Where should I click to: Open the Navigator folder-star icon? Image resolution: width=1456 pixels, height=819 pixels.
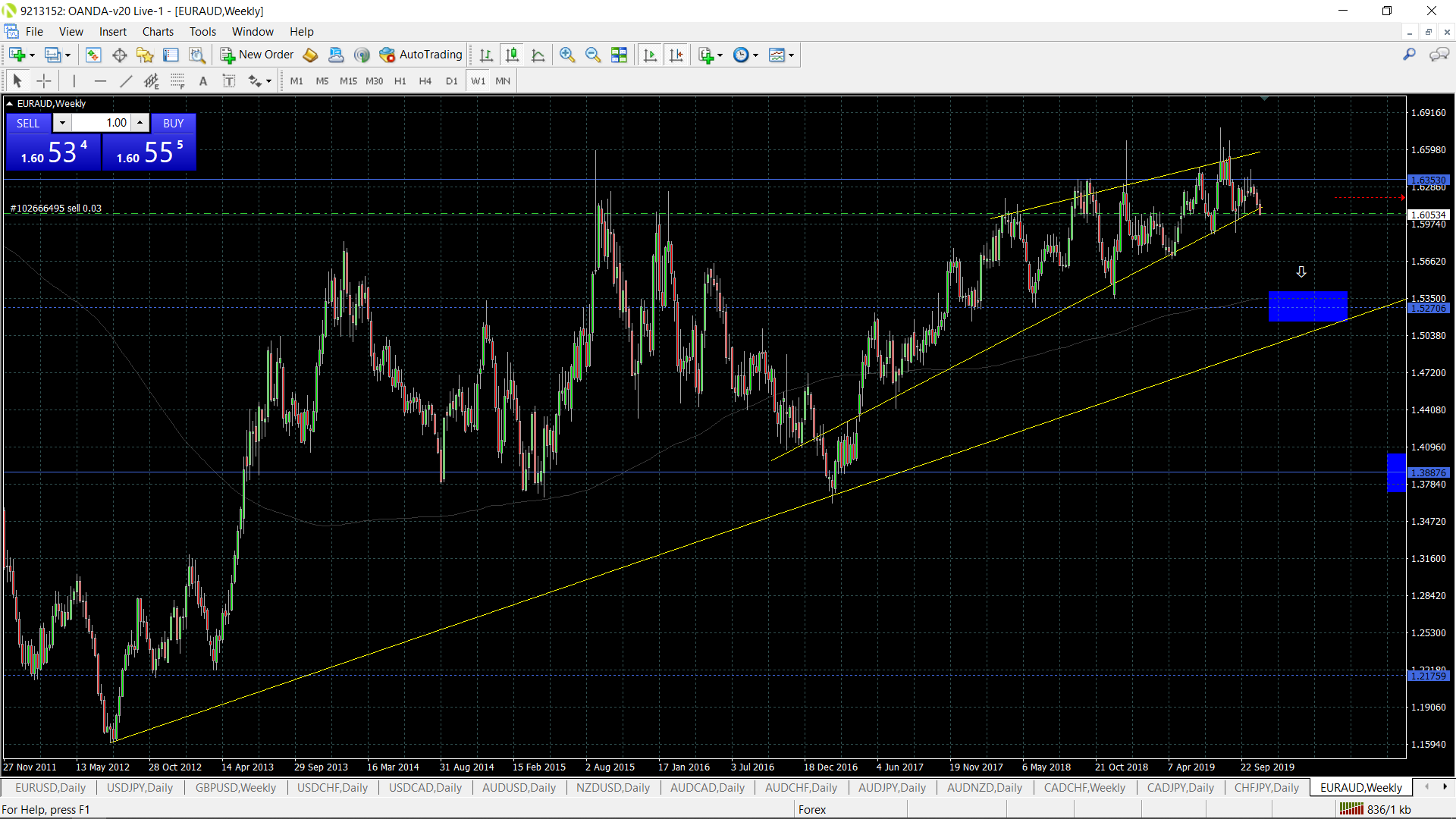(145, 55)
